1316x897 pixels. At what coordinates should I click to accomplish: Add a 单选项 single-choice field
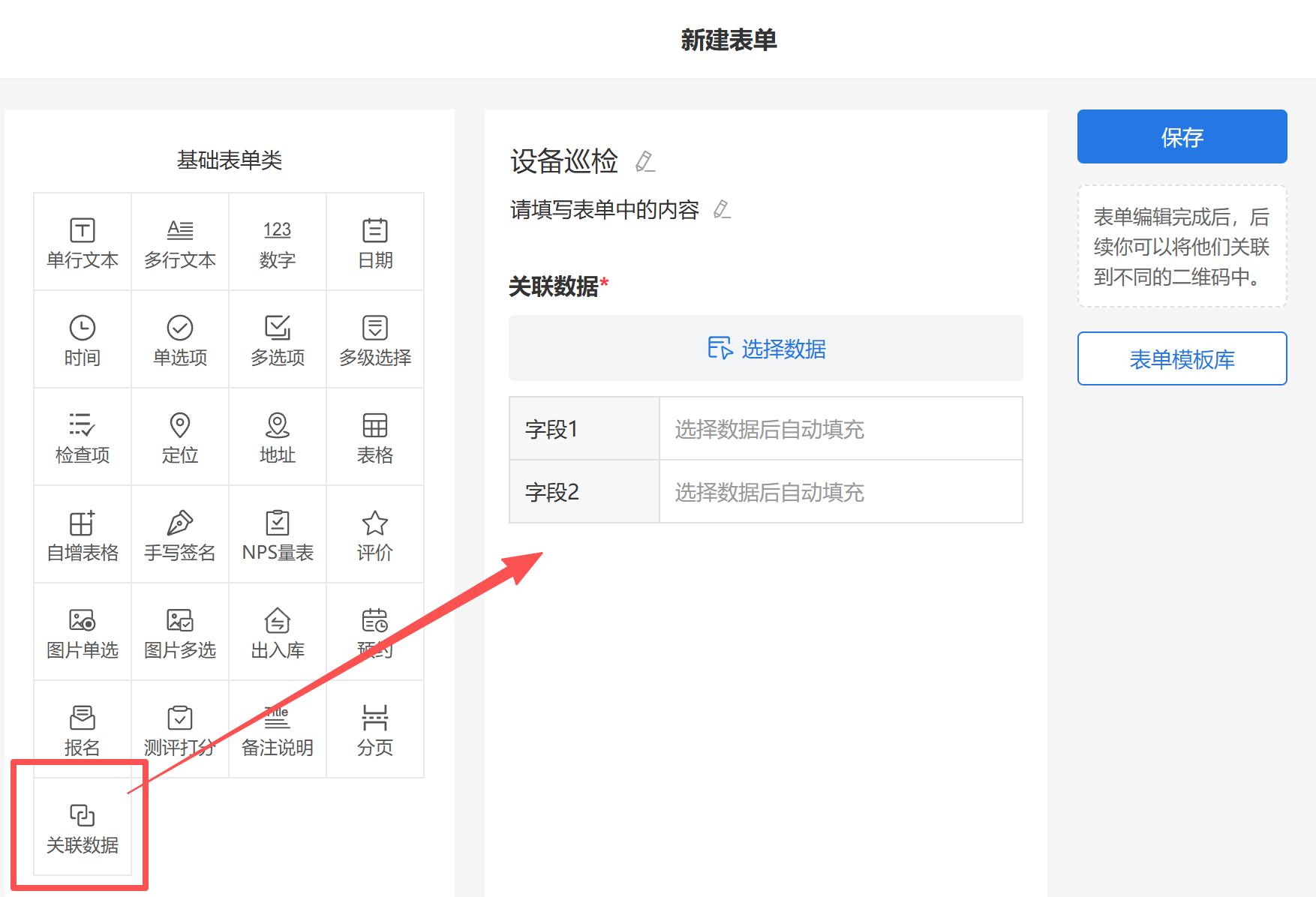[x=180, y=339]
